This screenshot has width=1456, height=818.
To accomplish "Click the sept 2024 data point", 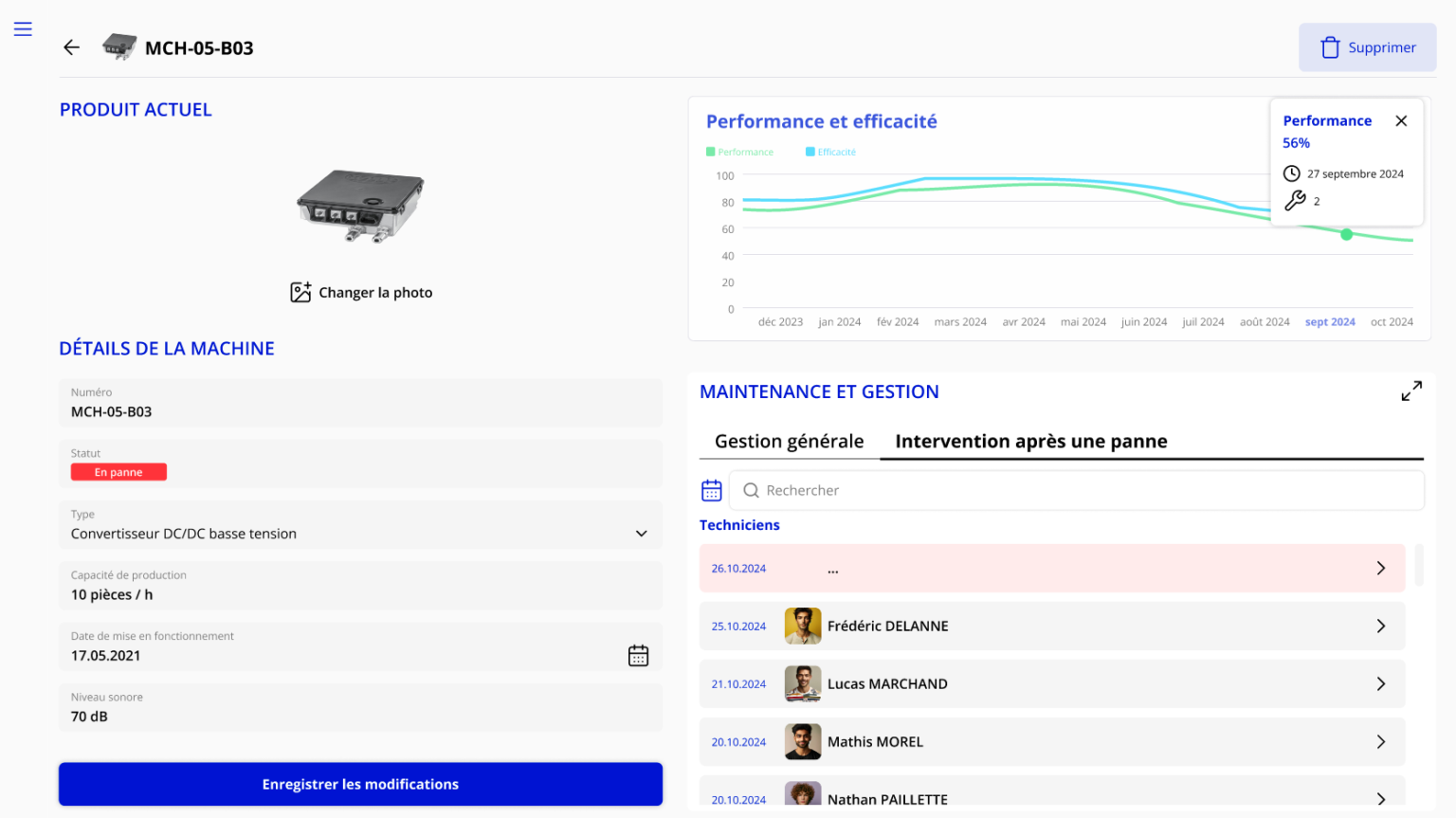I will (1346, 234).
